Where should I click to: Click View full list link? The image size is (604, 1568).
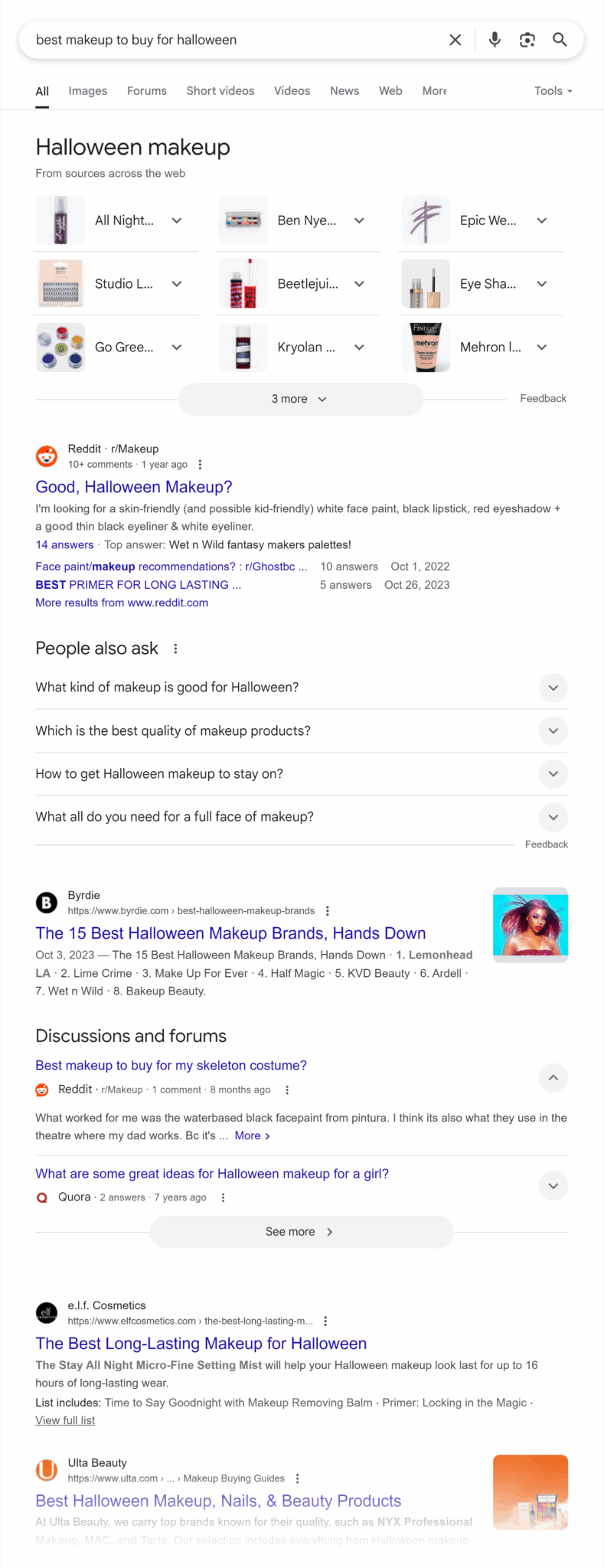click(65, 1420)
